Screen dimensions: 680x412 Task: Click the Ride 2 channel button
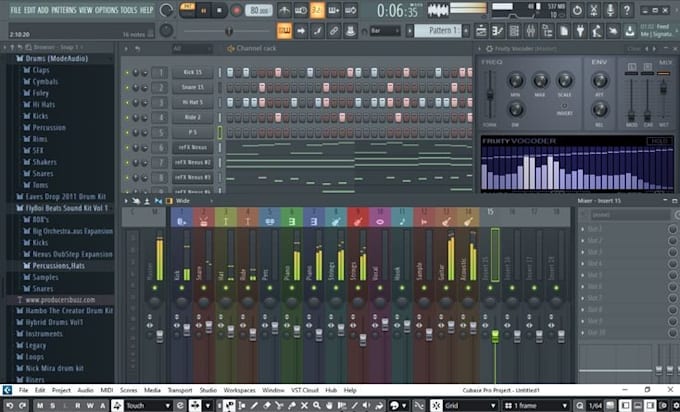193,117
